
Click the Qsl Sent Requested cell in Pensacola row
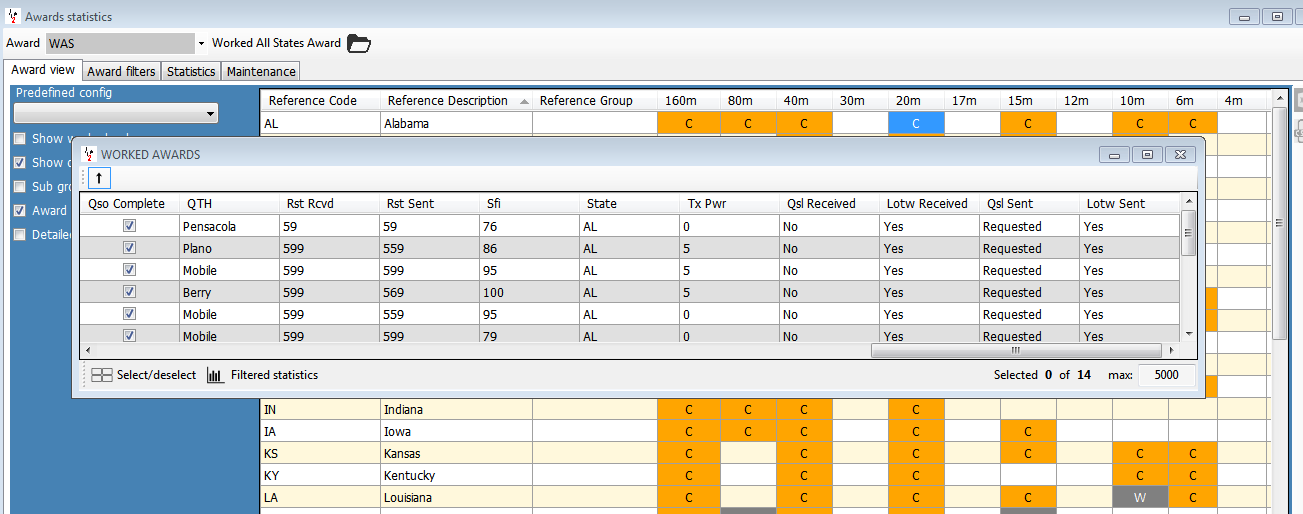[1029, 226]
